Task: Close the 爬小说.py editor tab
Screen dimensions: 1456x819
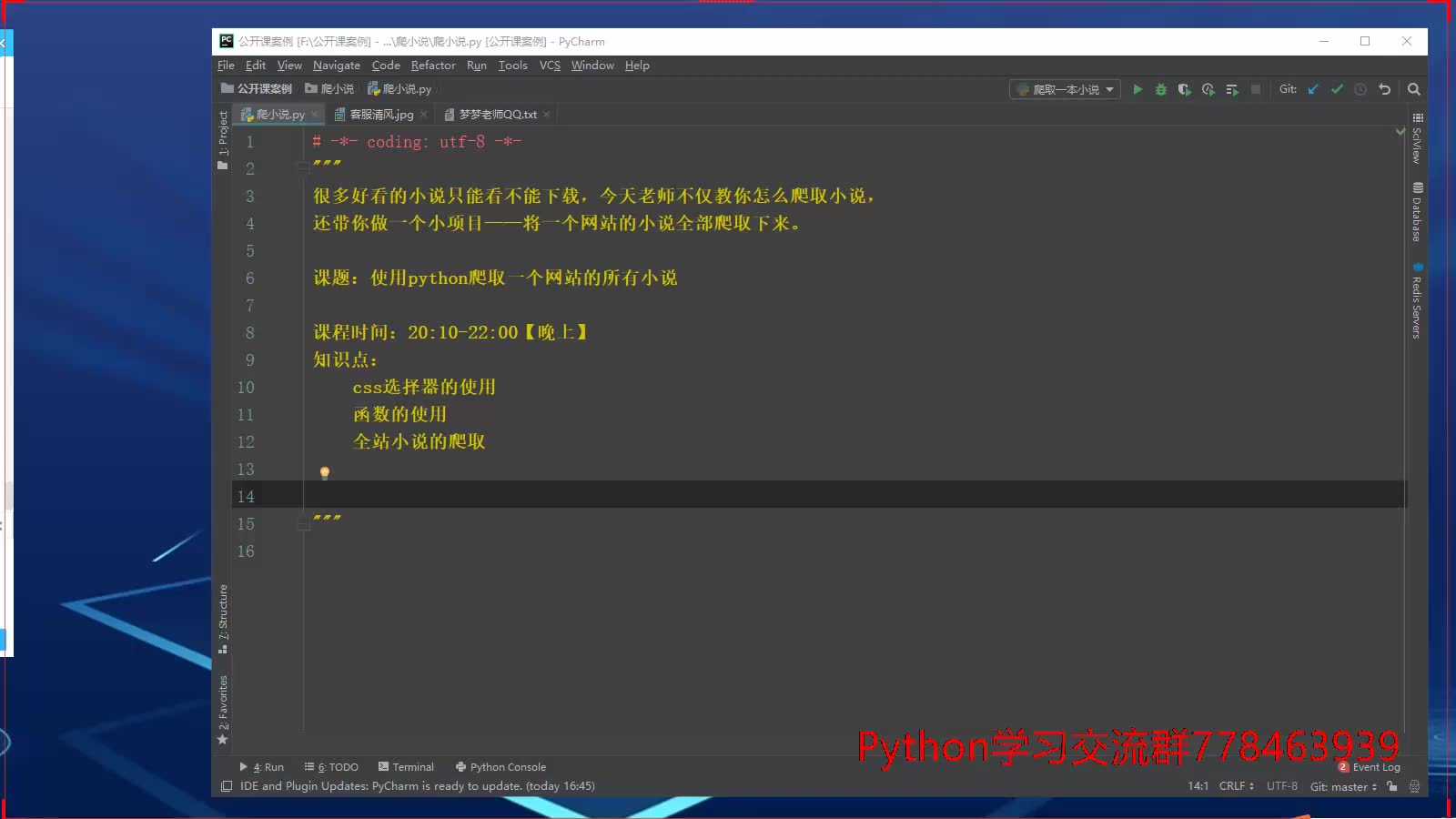Action: pos(315,115)
